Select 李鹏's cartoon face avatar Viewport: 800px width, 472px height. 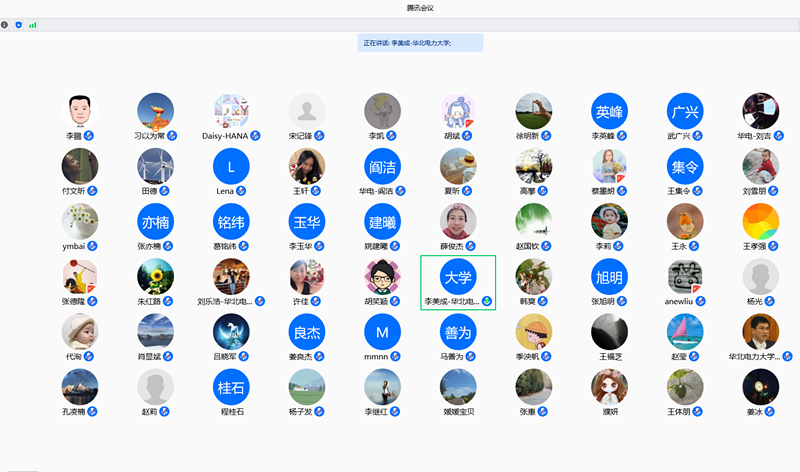pyautogui.click(x=80, y=111)
